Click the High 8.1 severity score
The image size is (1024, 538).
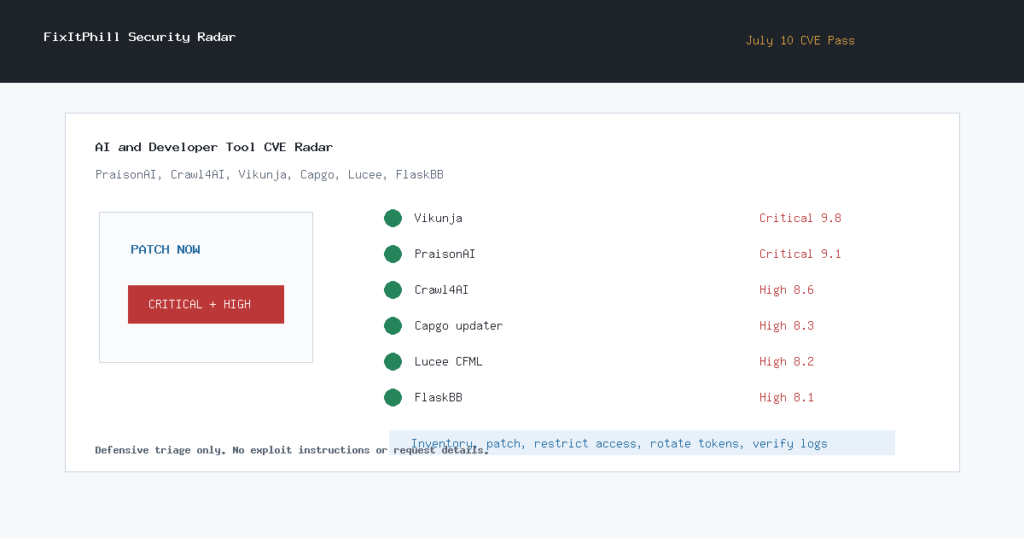786,398
